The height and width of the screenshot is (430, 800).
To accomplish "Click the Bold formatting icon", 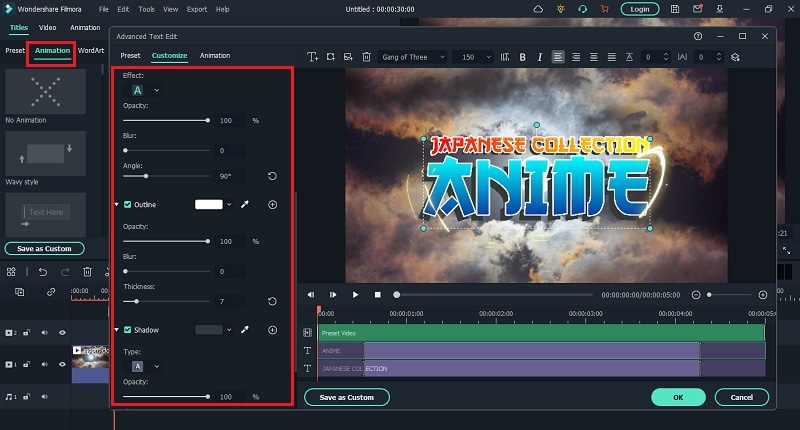I will 521,56.
